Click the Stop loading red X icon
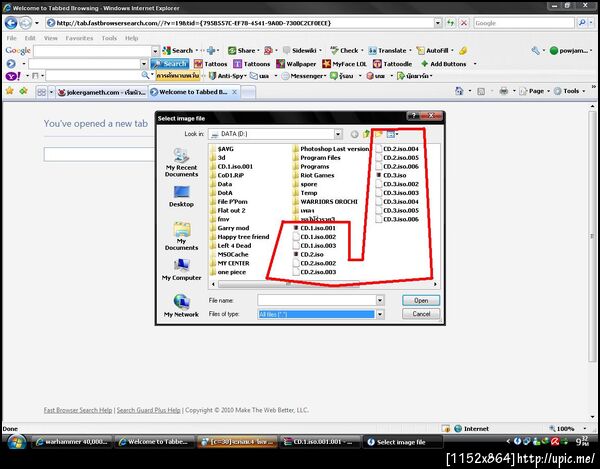This screenshot has height=469, width=600. (464, 23)
